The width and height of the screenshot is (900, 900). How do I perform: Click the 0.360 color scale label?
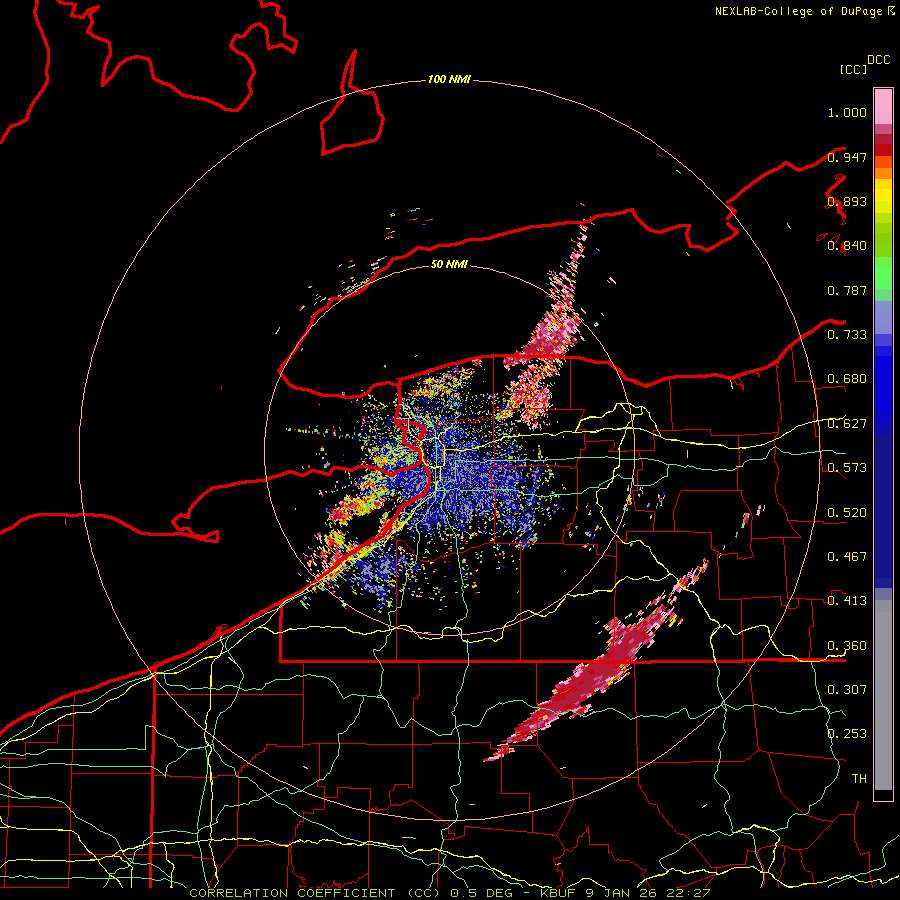click(847, 646)
